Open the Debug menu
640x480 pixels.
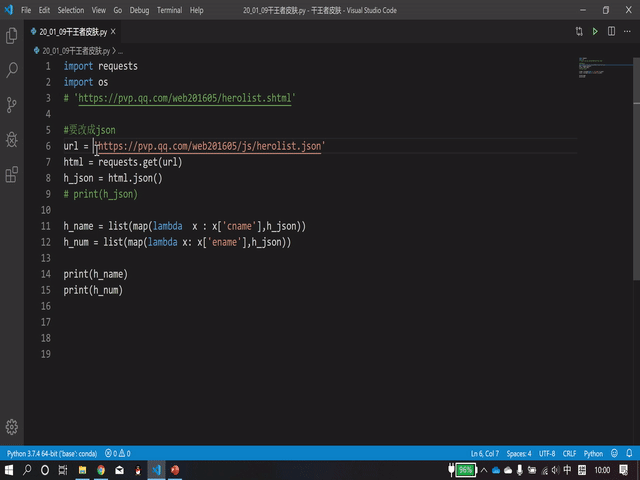tap(139, 10)
